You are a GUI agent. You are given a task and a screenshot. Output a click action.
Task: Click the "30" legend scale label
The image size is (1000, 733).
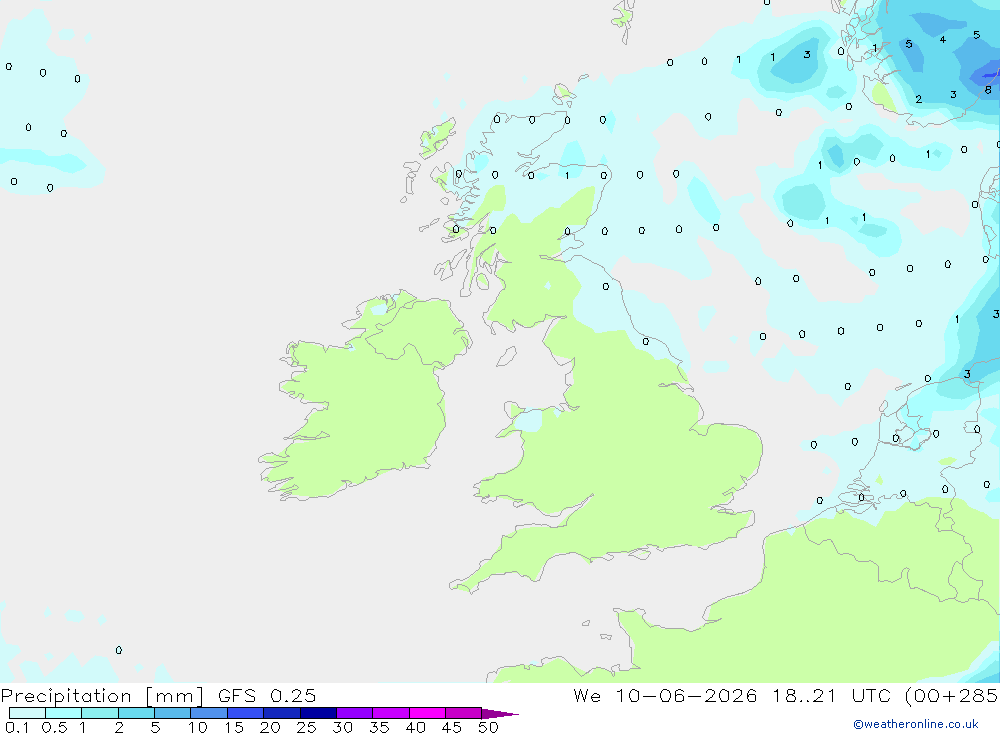click(x=342, y=727)
